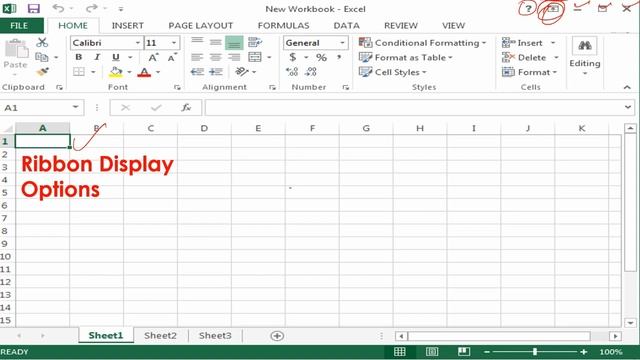This screenshot has width=640, height=360.
Task: Open the Name Box dropdown arrow
Action: point(76,107)
